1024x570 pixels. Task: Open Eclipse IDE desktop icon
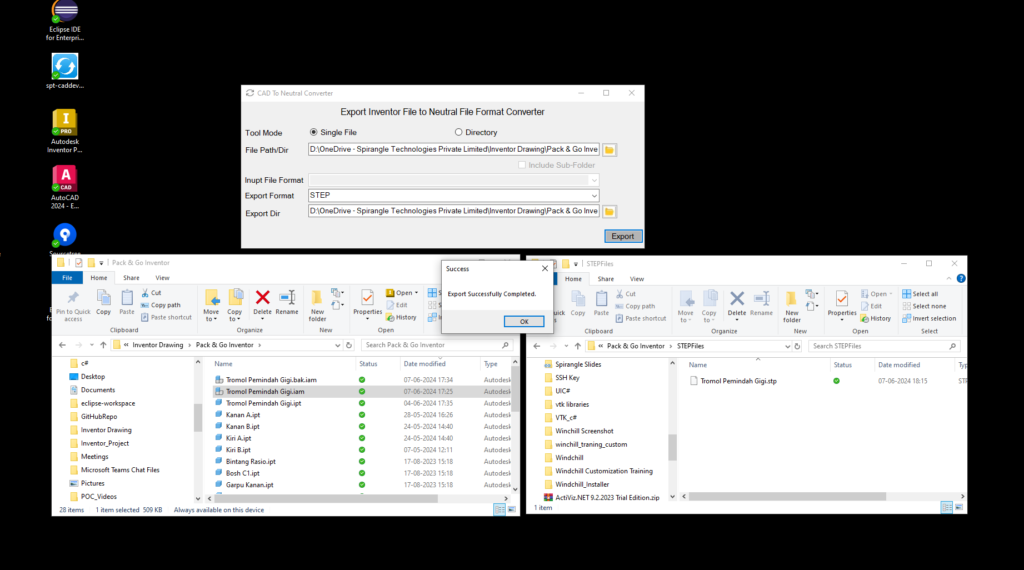(65, 21)
